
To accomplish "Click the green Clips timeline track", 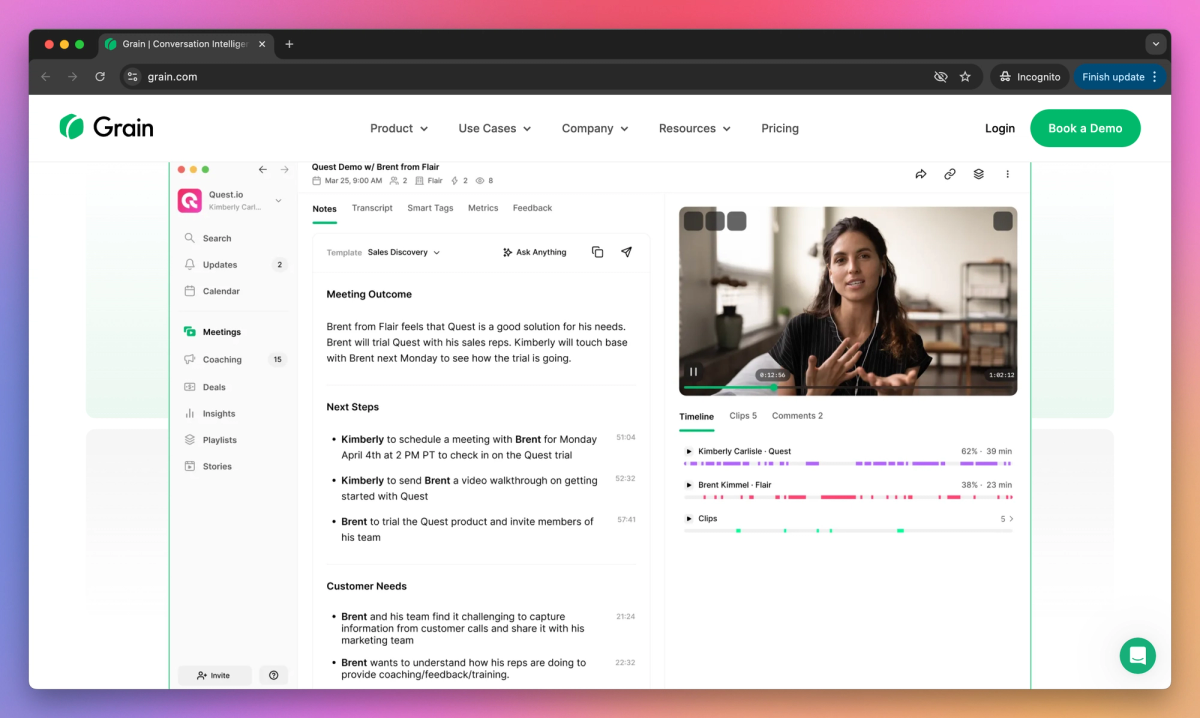I will (x=848, y=530).
